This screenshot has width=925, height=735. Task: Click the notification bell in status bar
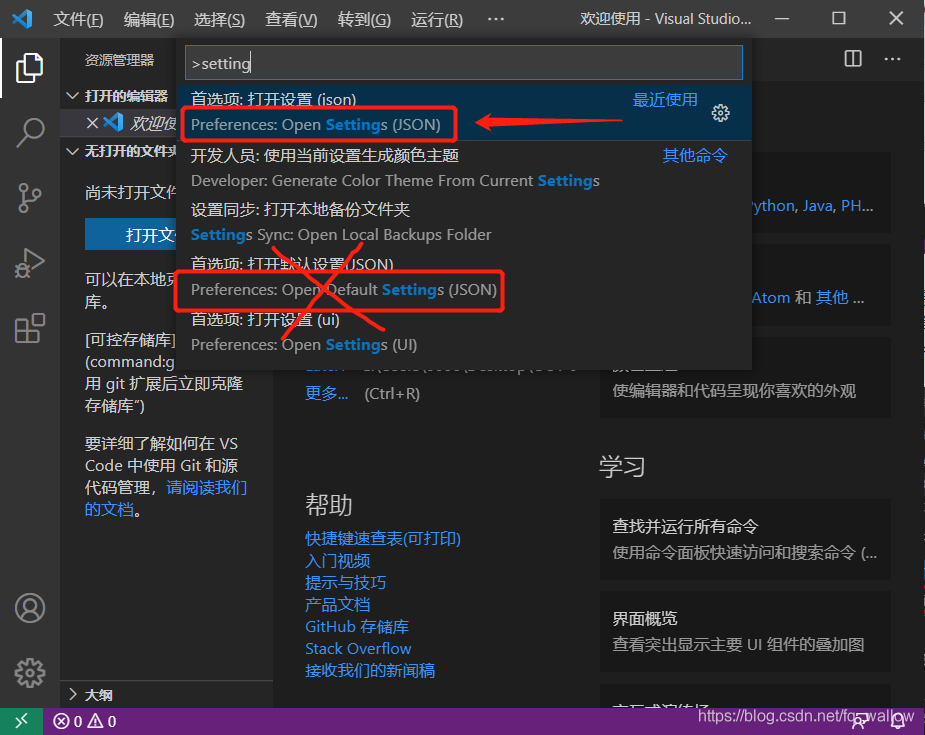pyautogui.click(x=898, y=721)
